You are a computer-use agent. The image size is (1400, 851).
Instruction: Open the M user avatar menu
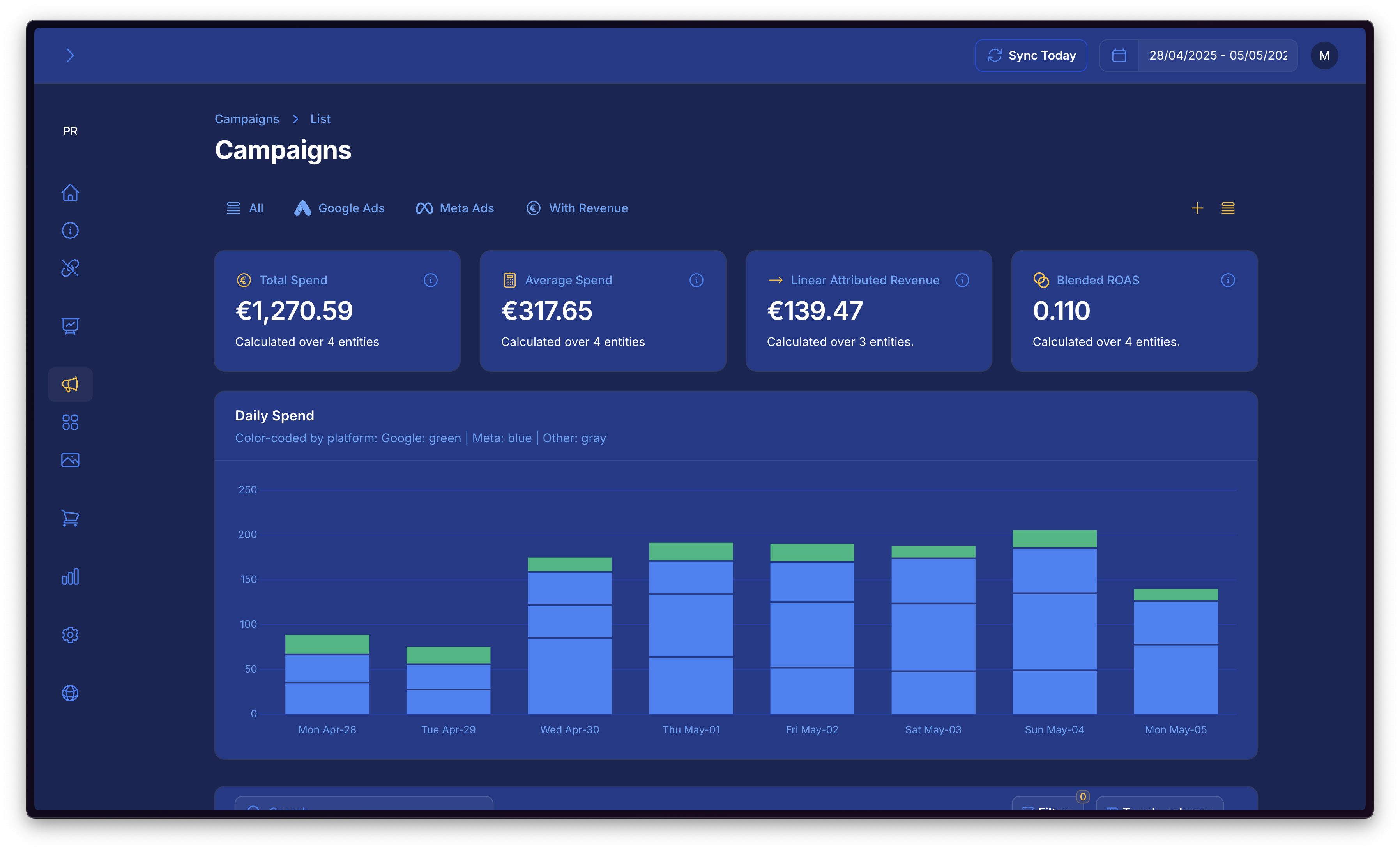pos(1324,56)
